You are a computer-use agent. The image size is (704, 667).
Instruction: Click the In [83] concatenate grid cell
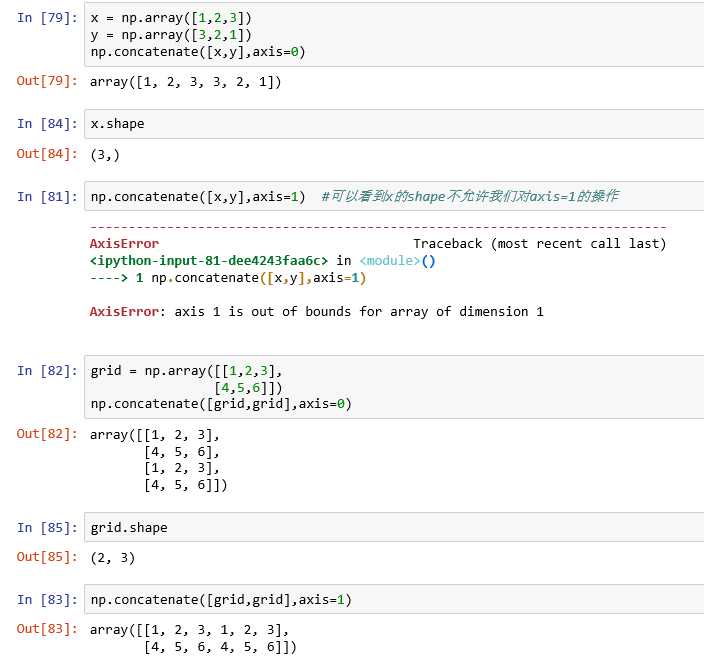(394, 599)
